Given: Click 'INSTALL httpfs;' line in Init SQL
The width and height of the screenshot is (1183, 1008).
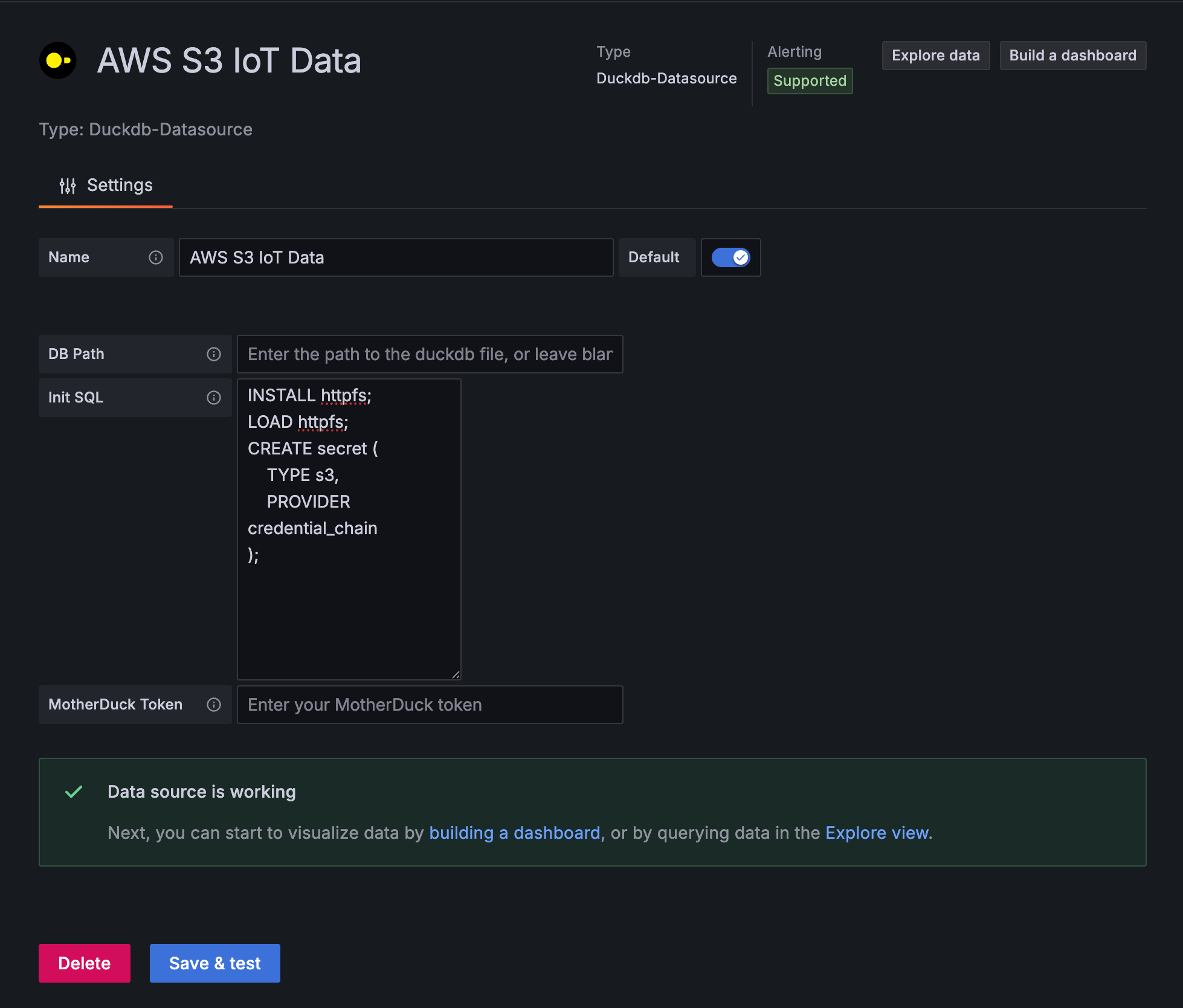Looking at the screenshot, I should (x=309, y=395).
